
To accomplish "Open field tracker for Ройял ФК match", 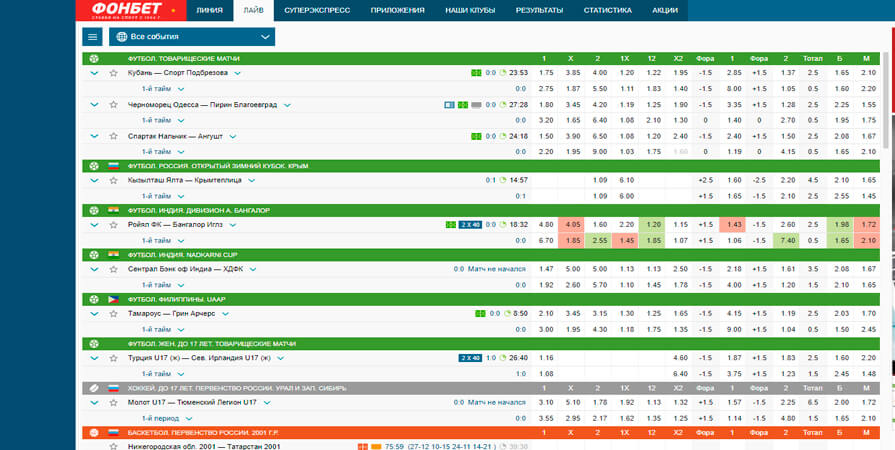I will pos(451,225).
